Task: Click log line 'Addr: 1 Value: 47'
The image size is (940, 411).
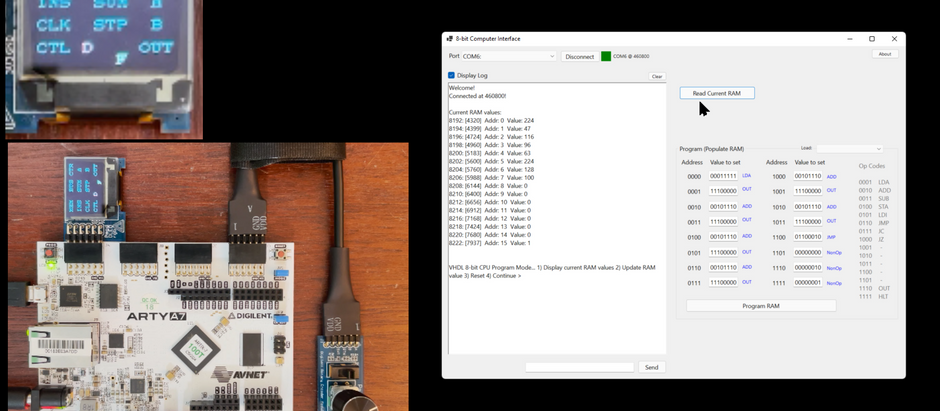Action: click(x=507, y=129)
